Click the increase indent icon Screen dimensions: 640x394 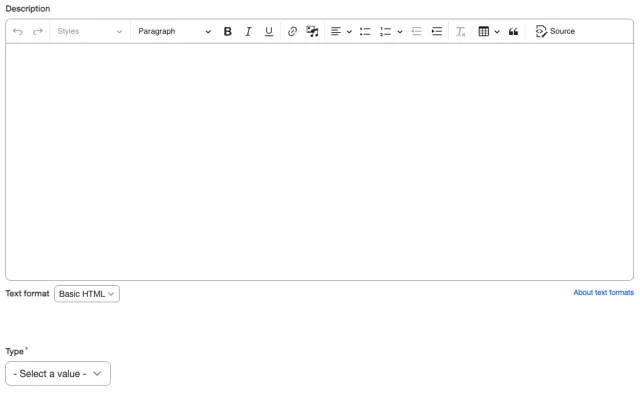click(x=437, y=31)
